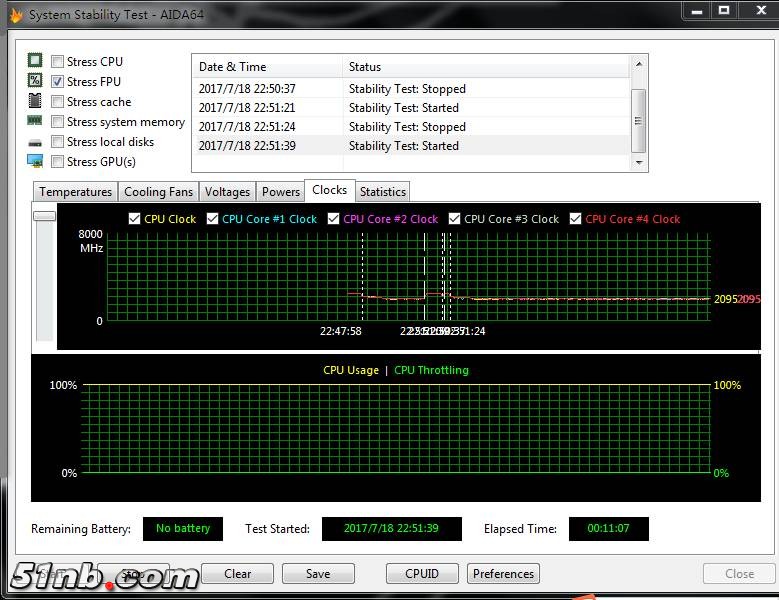The width and height of the screenshot is (779, 600).
Task: Switch to the Voltages tab
Action: pyautogui.click(x=227, y=192)
